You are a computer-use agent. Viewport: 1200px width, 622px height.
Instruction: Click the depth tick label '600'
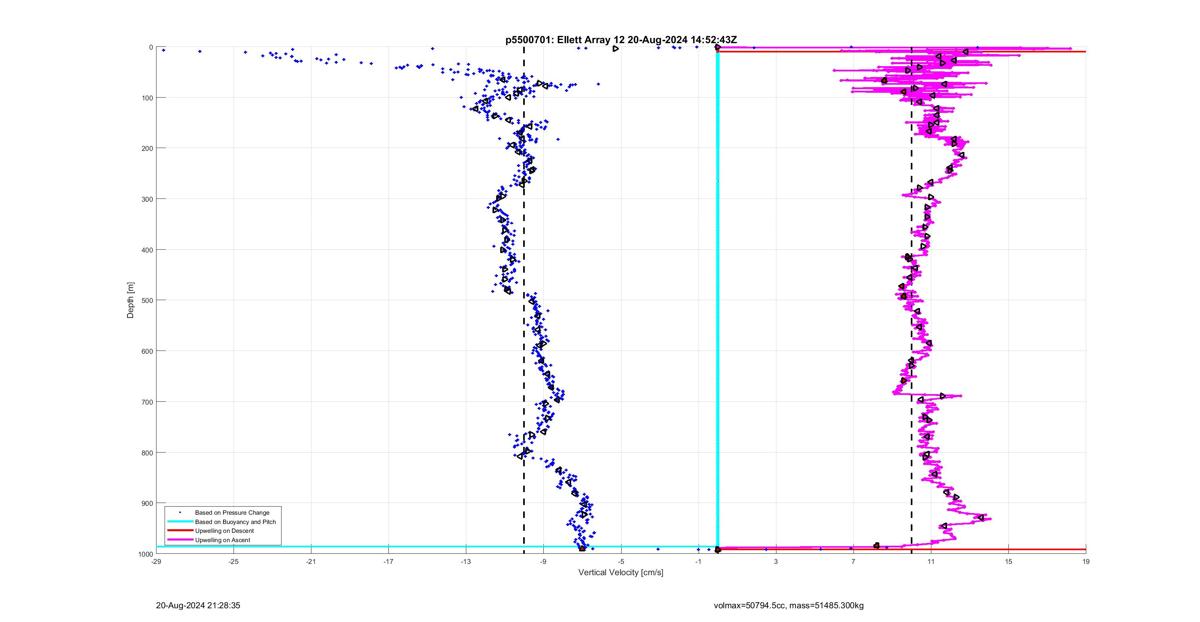point(146,351)
